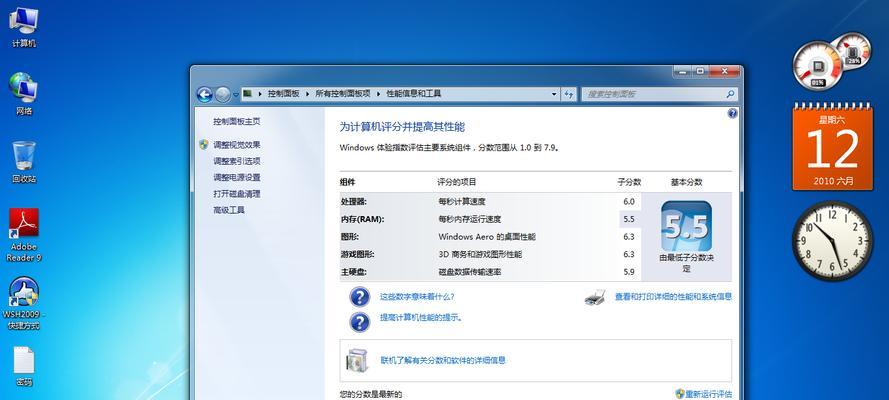Open the 回收站 recycle bin icon
Image resolution: width=889 pixels, height=400 pixels.
[x=24, y=161]
